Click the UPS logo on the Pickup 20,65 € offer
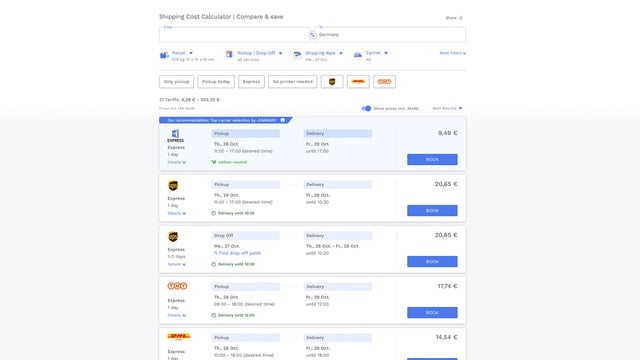The width and height of the screenshot is (640, 360). [173, 186]
